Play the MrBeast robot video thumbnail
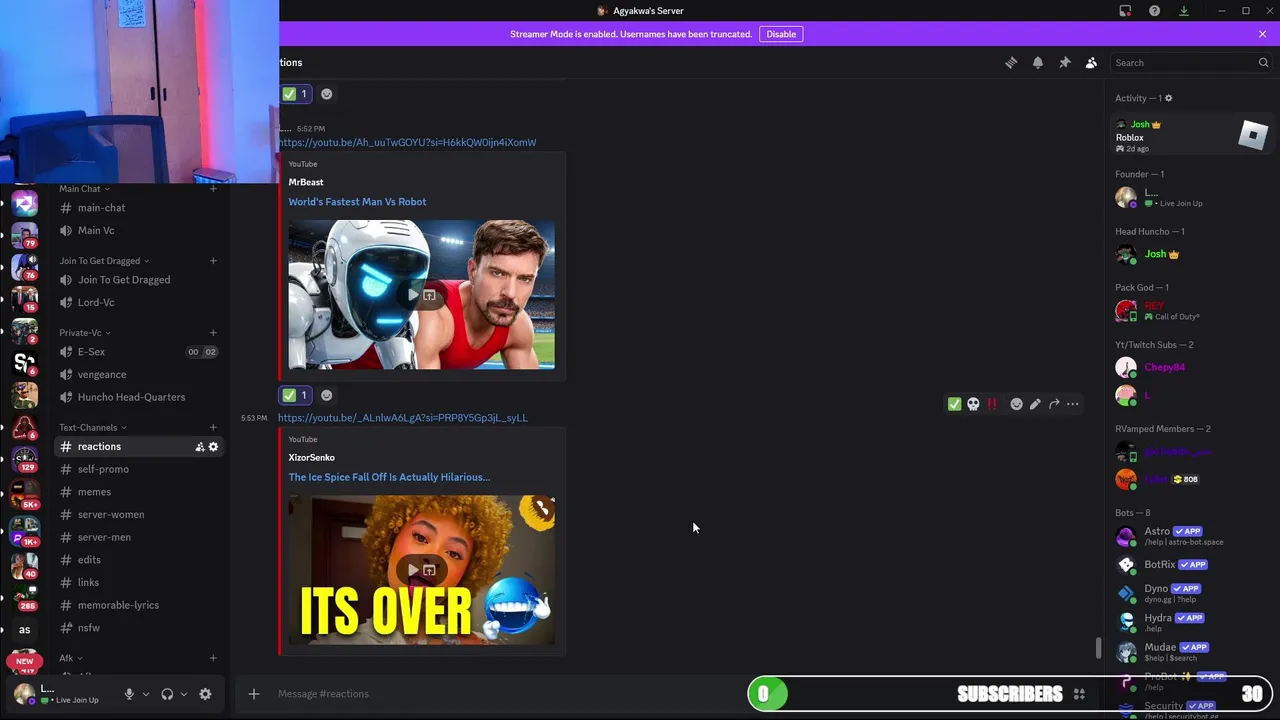The height and width of the screenshot is (720, 1280). pos(413,295)
